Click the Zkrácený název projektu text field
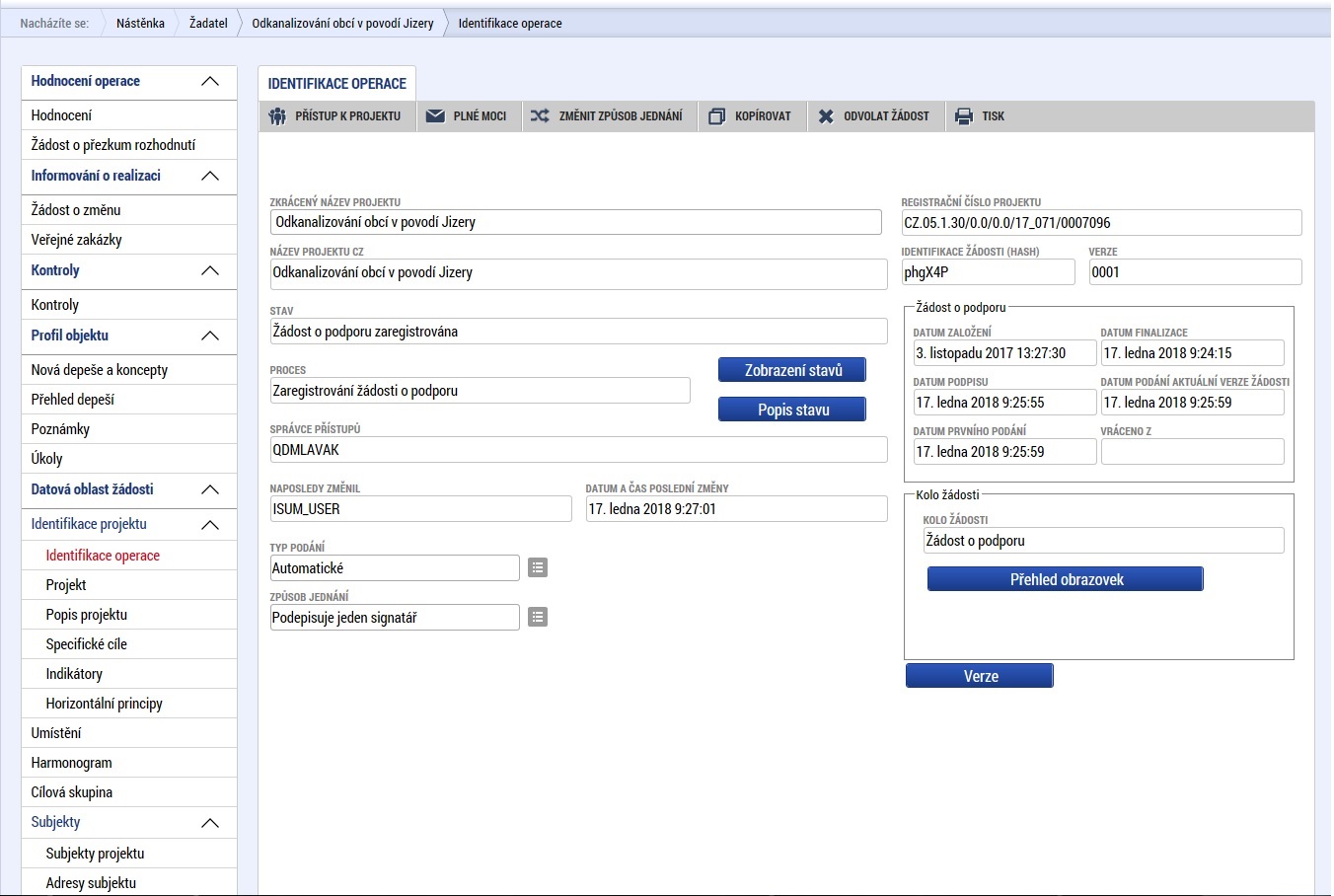The image size is (1334, 896). (x=575, y=222)
